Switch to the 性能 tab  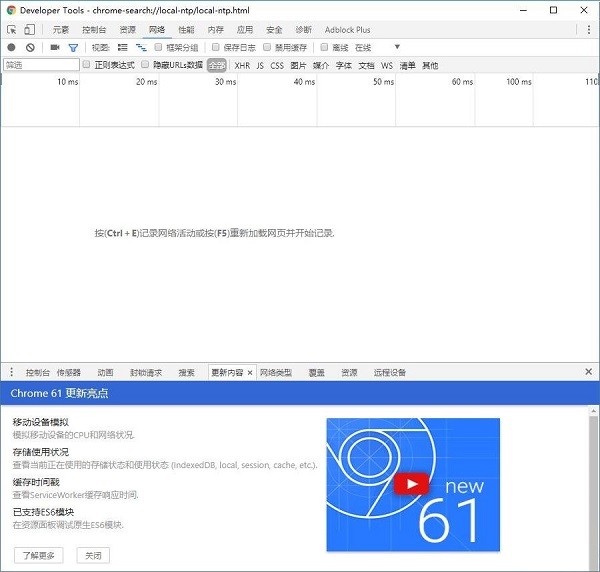pyautogui.click(x=186, y=30)
